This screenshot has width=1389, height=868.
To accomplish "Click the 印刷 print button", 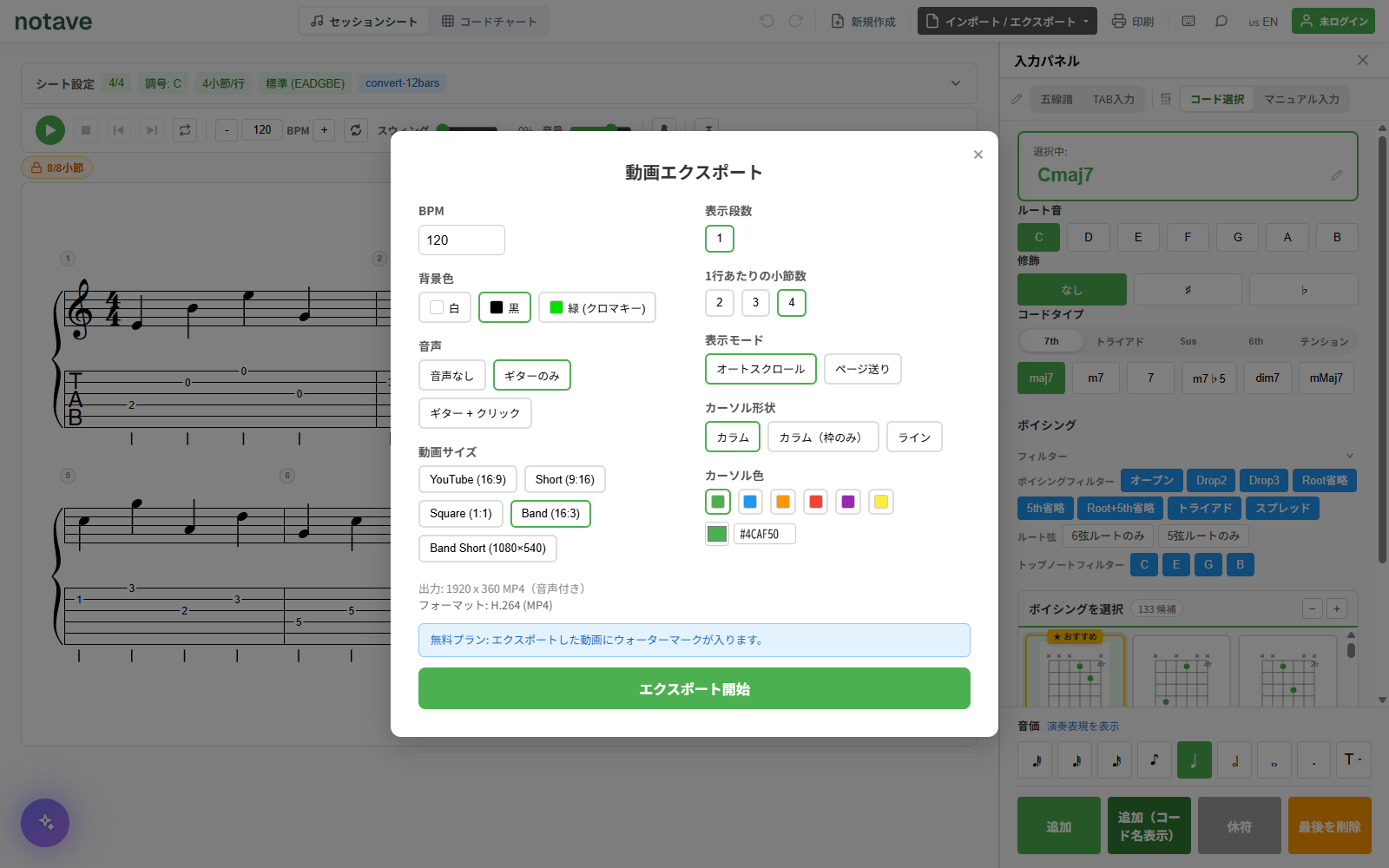I will coord(1133,21).
